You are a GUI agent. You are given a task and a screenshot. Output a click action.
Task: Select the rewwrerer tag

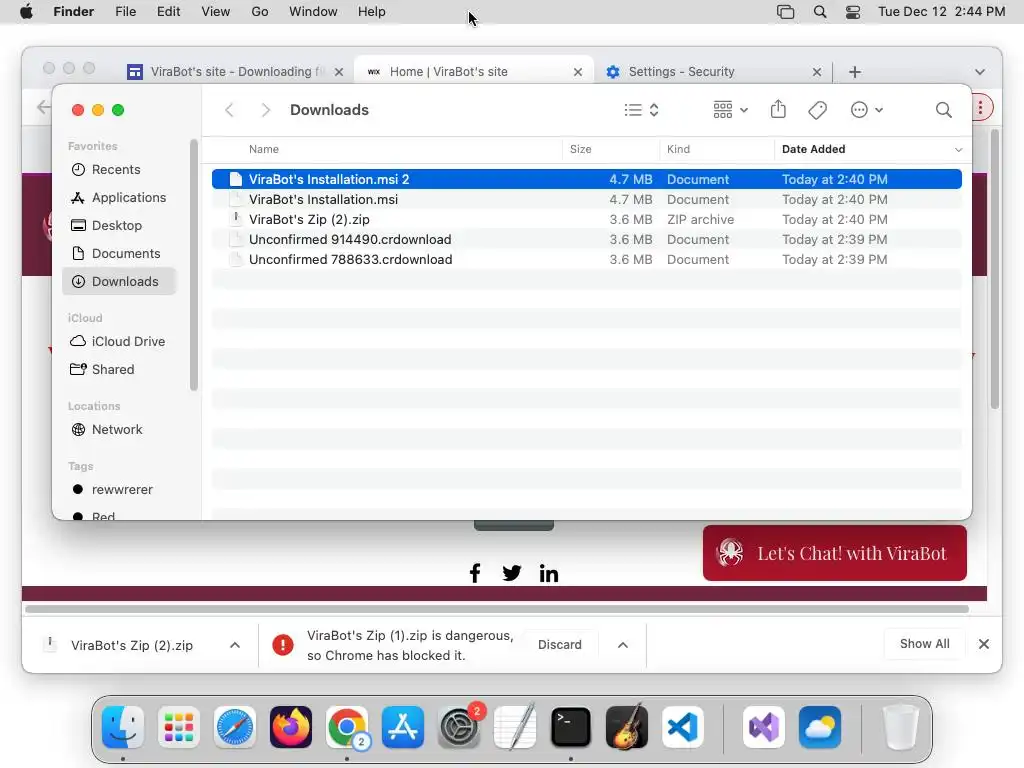click(x=119, y=490)
